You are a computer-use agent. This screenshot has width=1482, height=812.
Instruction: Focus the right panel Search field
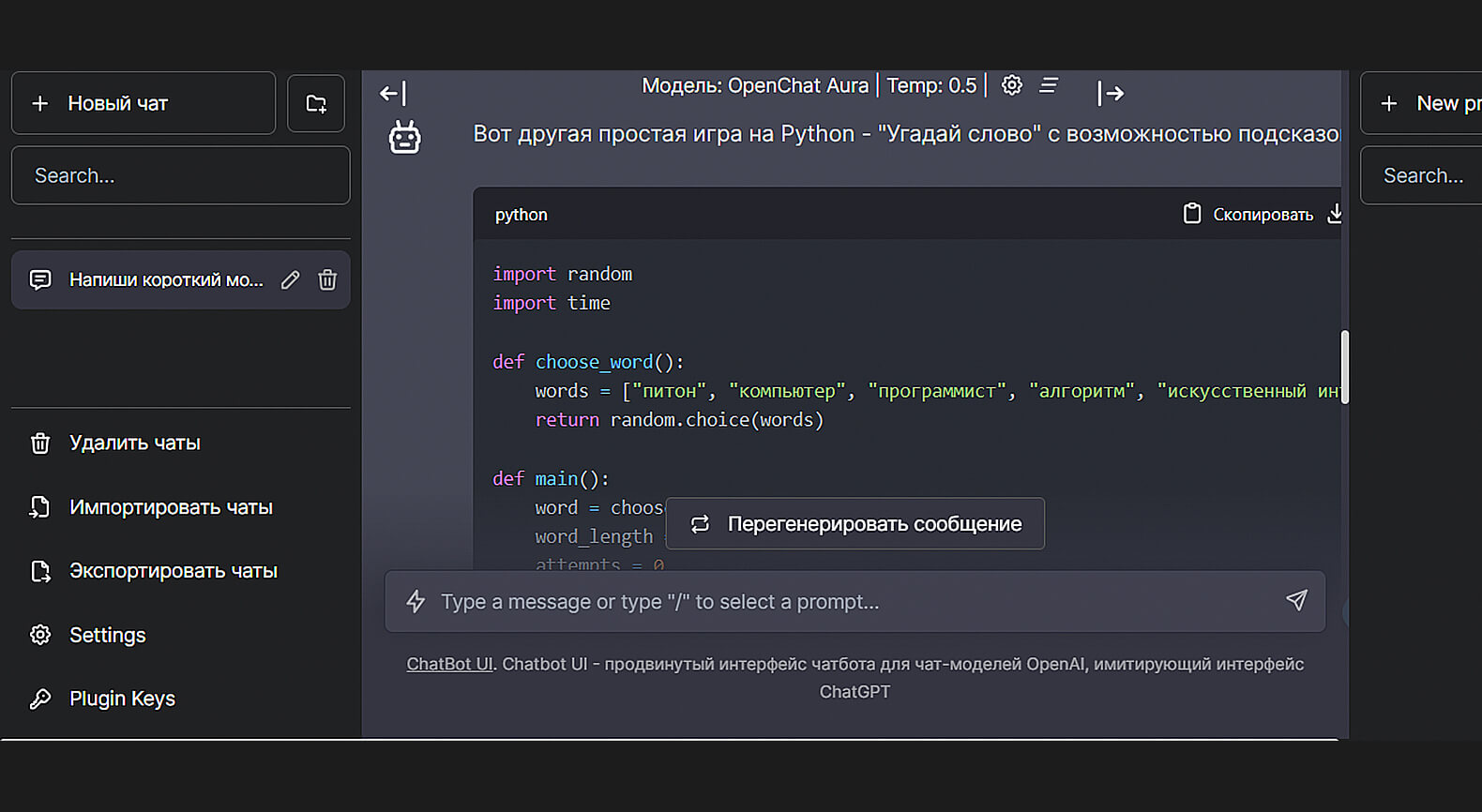tap(1422, 175)
